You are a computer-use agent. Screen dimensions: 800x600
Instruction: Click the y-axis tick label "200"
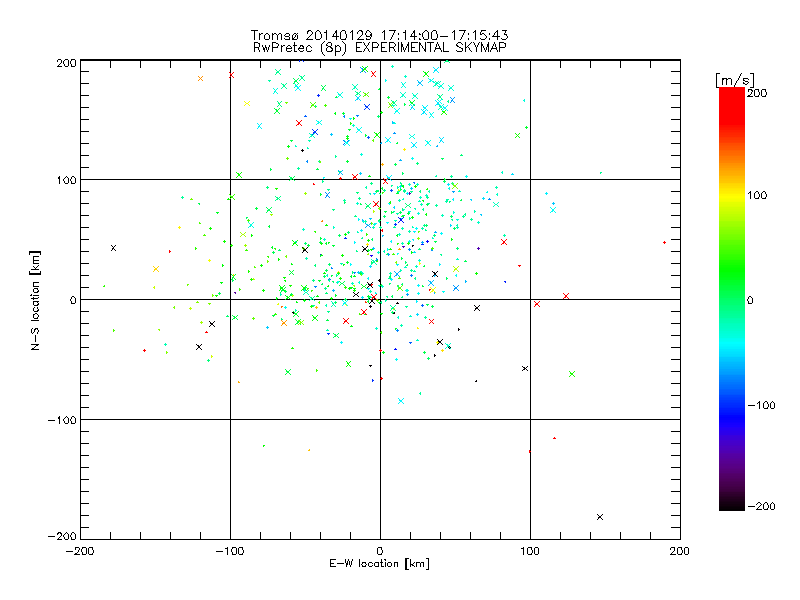[66, 63]
